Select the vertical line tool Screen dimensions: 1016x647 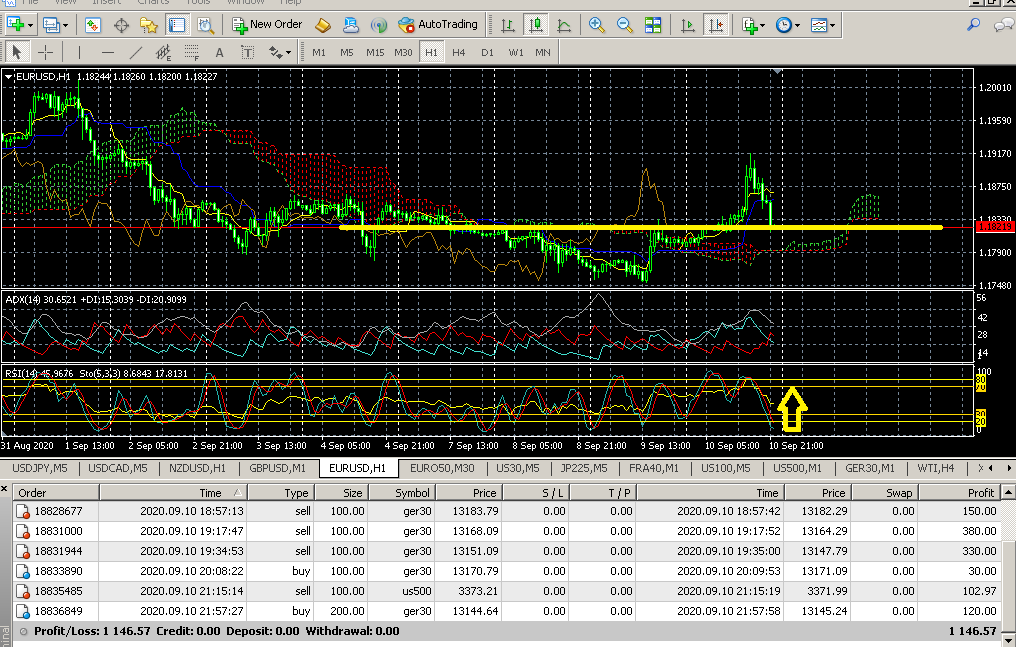[79, 52]
